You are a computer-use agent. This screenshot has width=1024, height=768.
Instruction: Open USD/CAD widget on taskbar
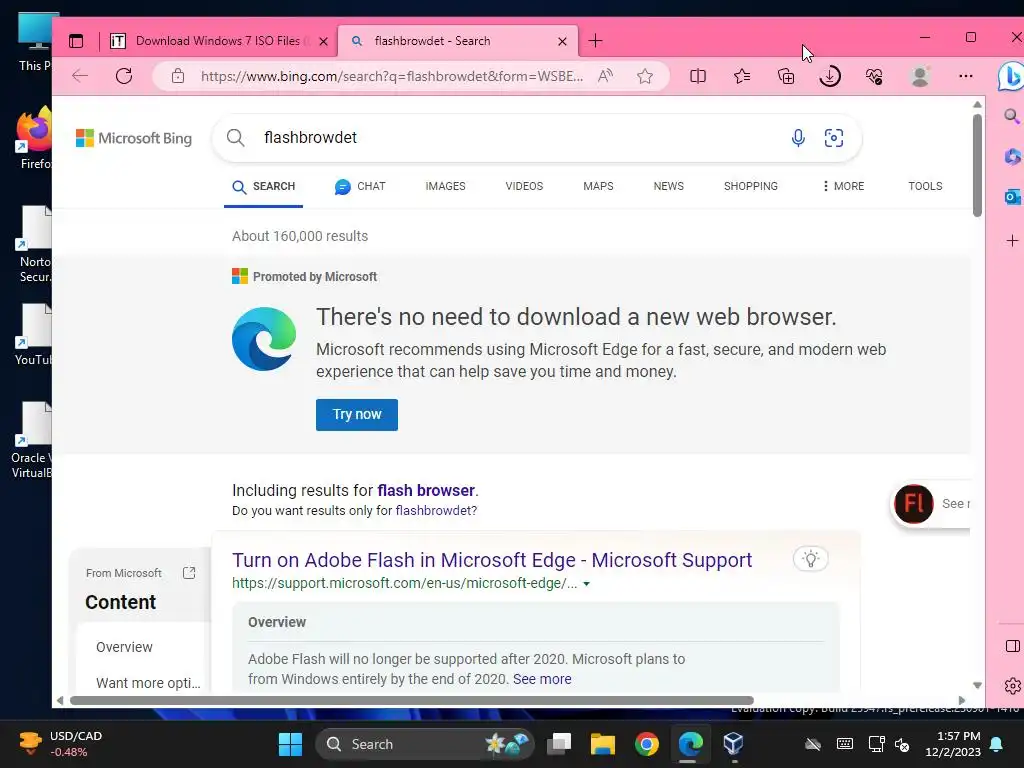(x=60, y=744)
